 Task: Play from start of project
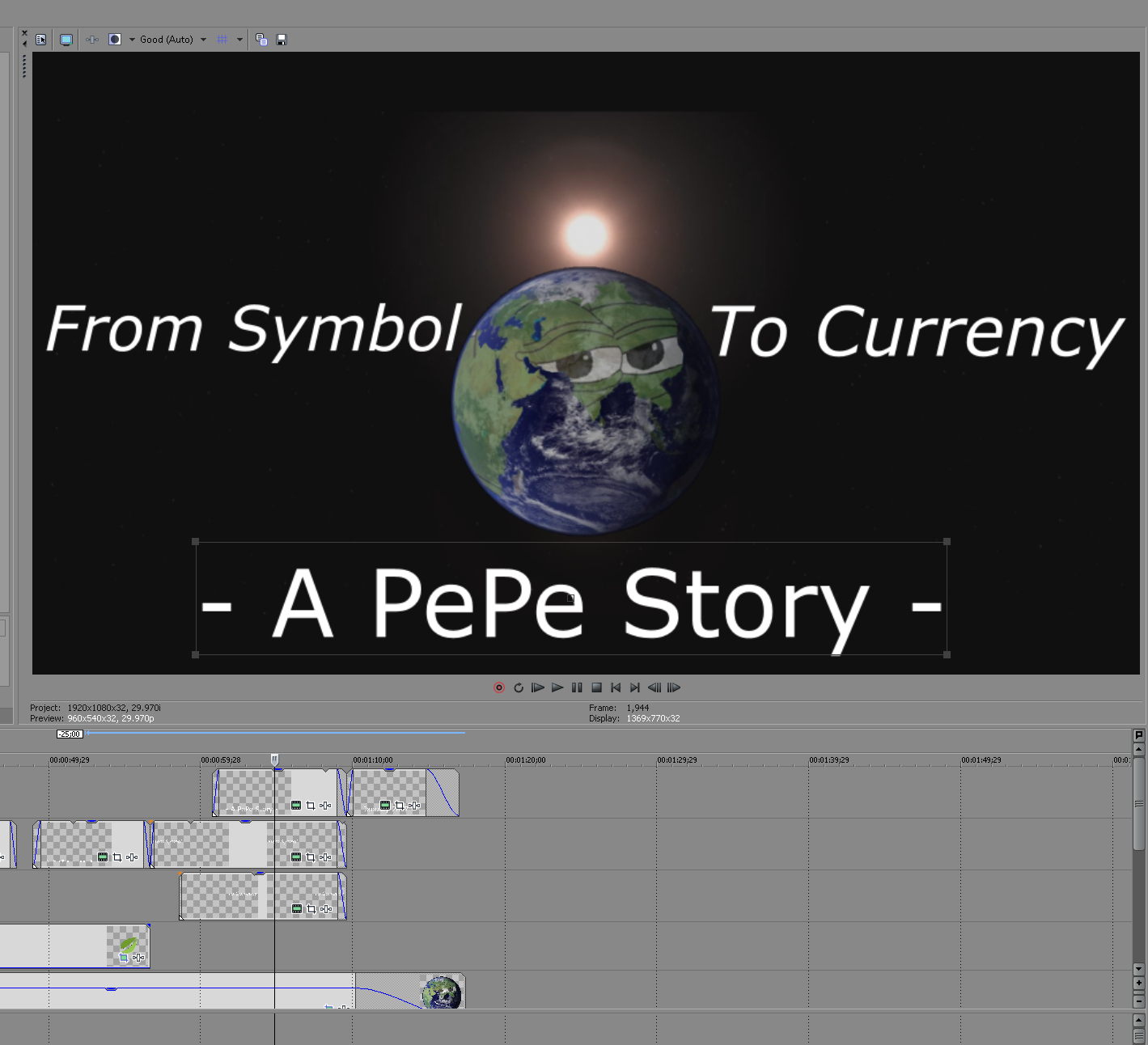pyautogui.click(x=538, y=687)
